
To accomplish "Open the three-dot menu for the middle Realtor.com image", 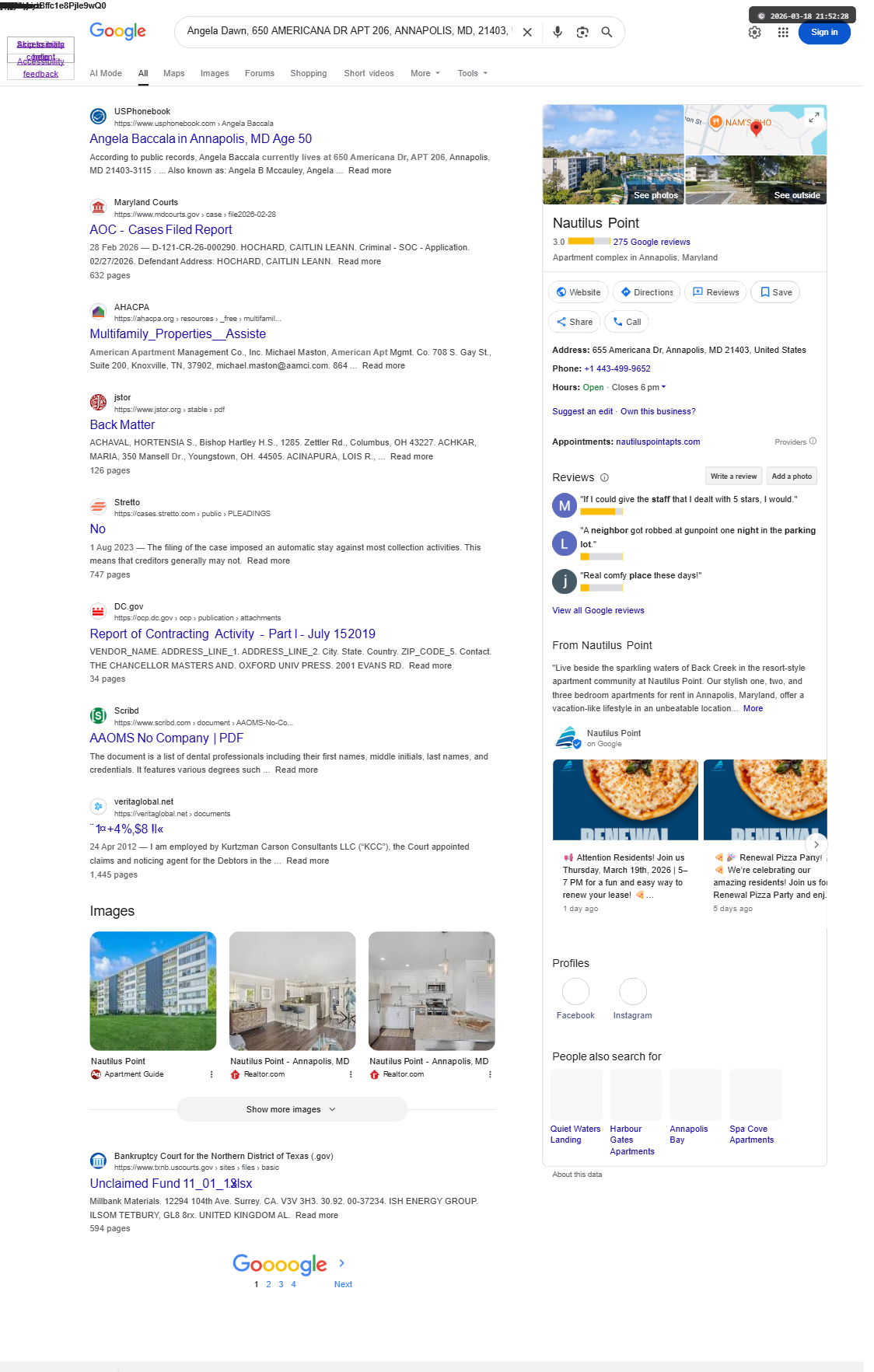I will click(x=351, y=1074).
